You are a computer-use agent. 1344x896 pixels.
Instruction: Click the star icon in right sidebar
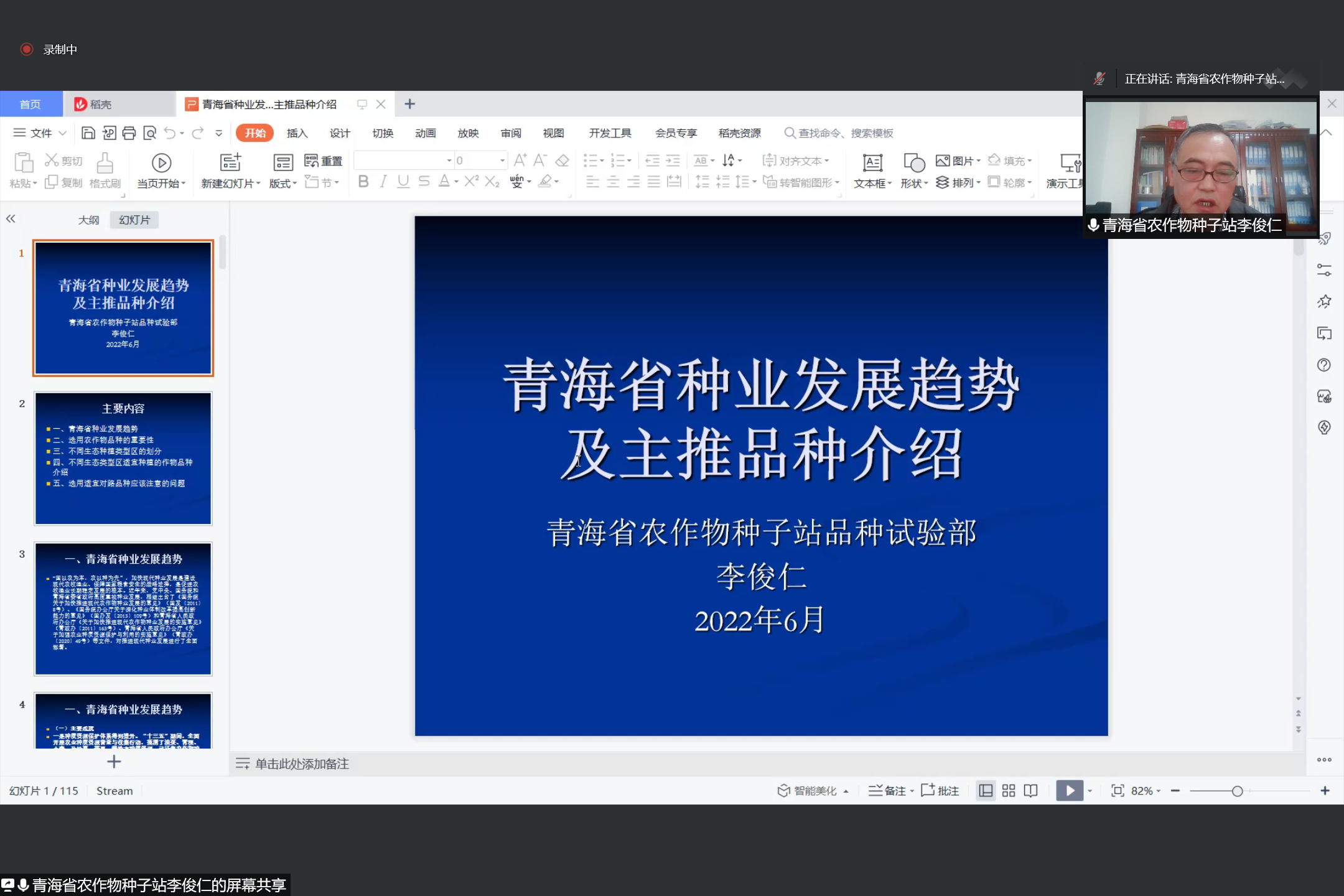1324,302
